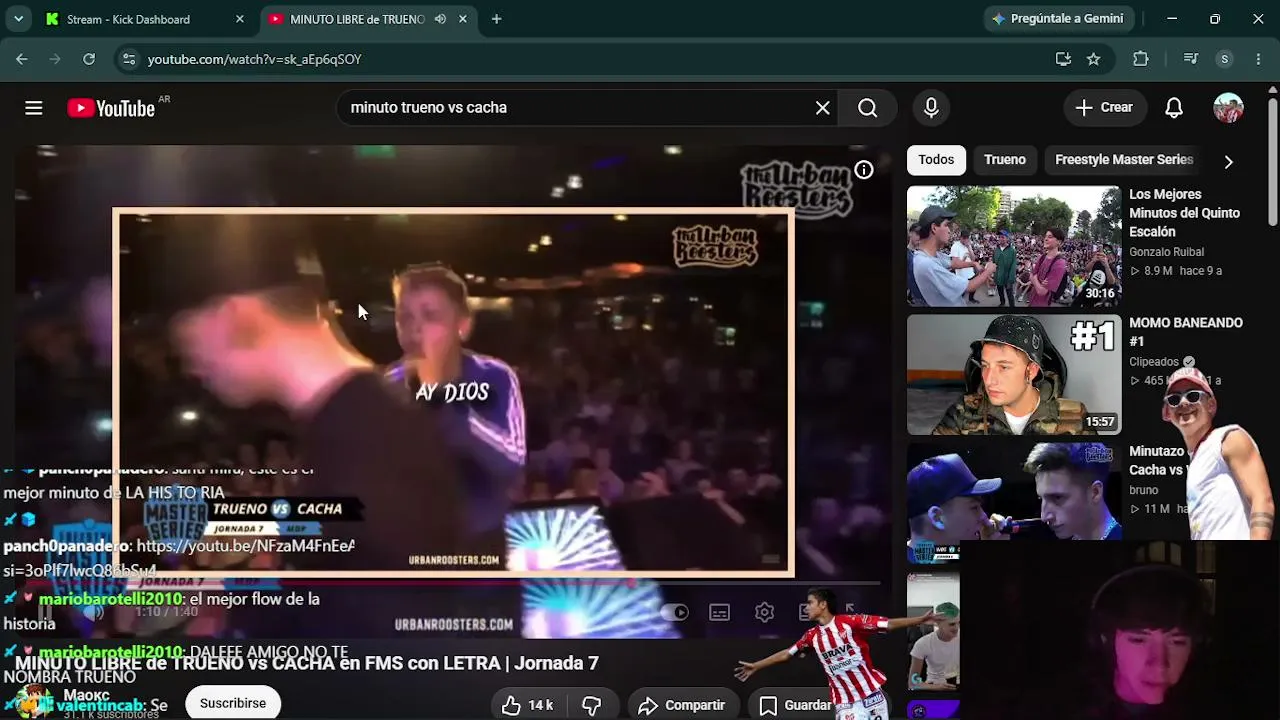
Task: Click MOMO BANEANDO #1 video title
Action: [1186, 332]
